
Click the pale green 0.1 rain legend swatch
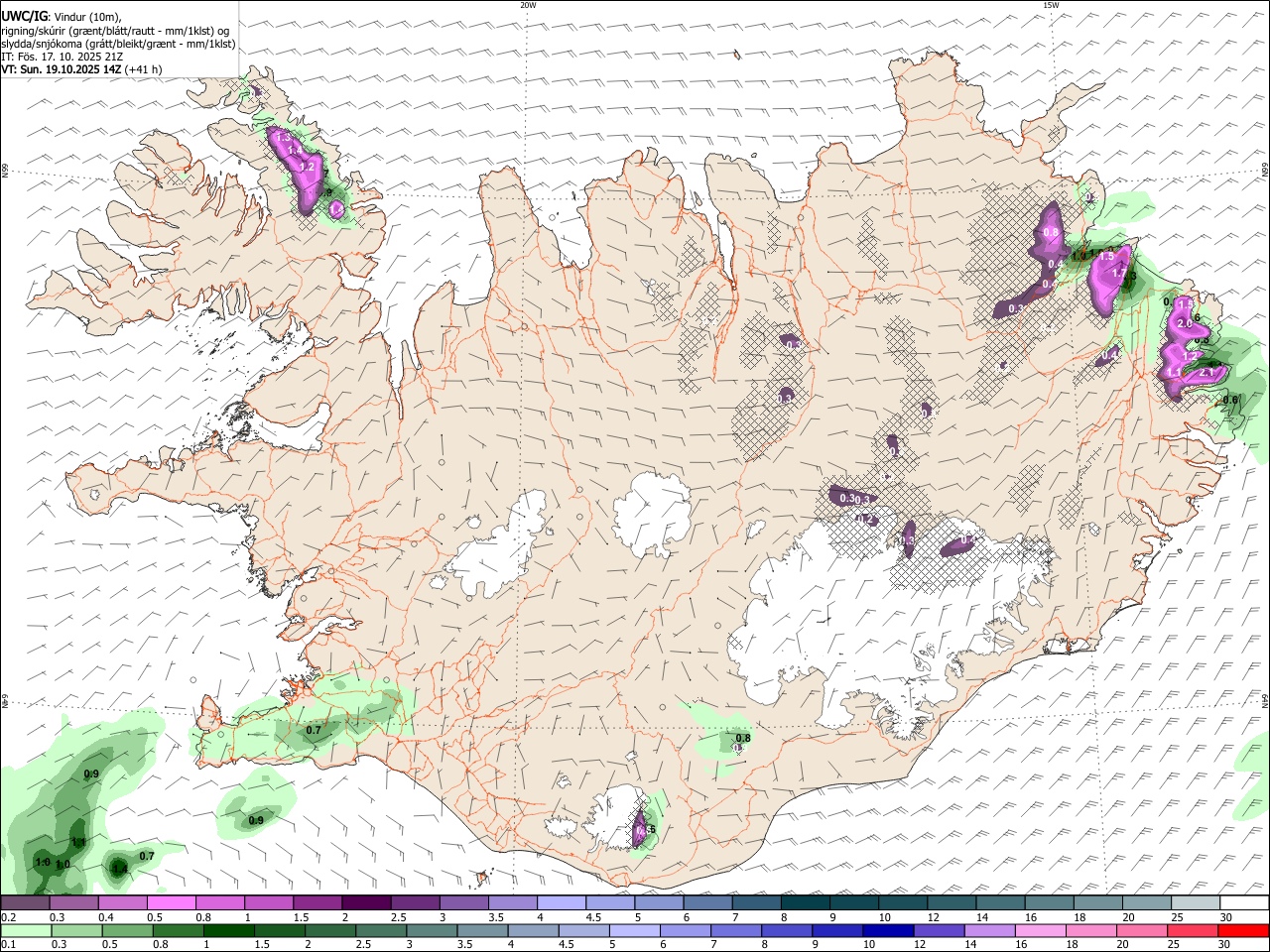click(x=26, y=930)
